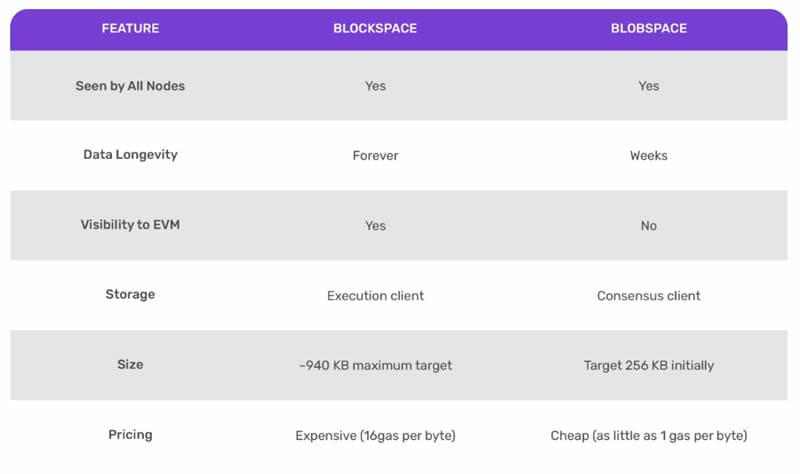Image resolution: width=800 pixels, height=474 pixels.
Task: Click the 'Weeks' blobspace cell
Action: (648, 156)
